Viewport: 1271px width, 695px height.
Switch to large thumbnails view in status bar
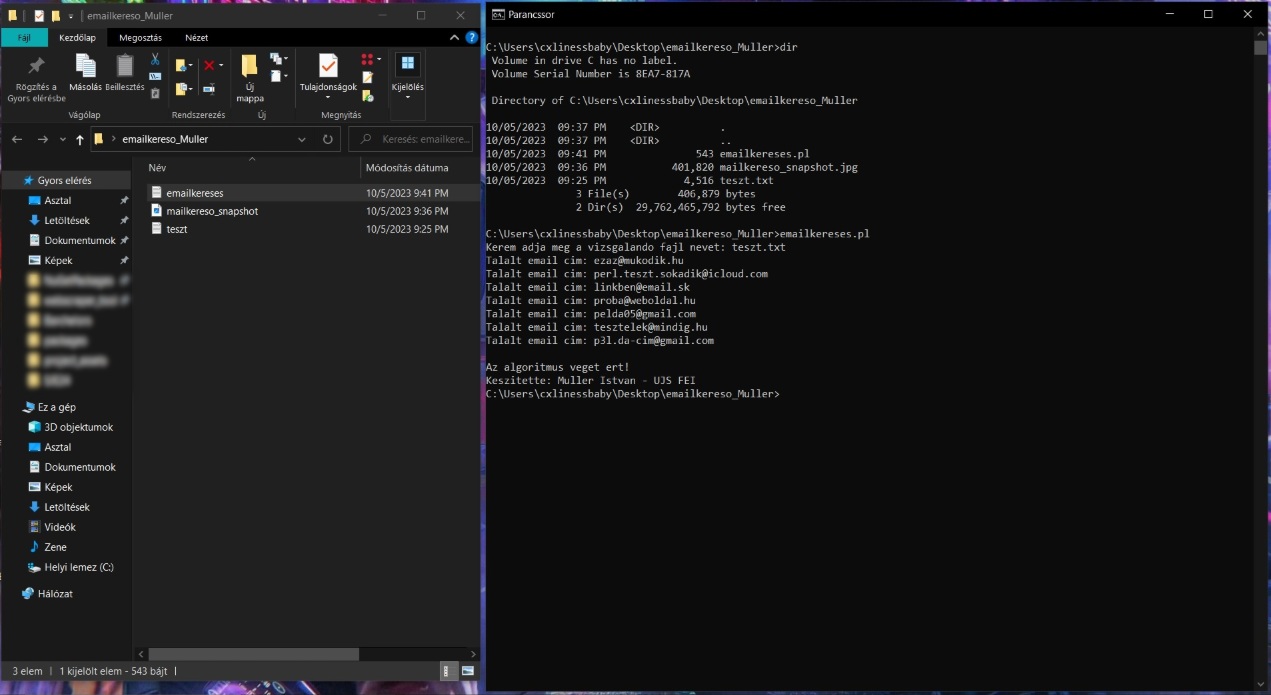[470, 671]
